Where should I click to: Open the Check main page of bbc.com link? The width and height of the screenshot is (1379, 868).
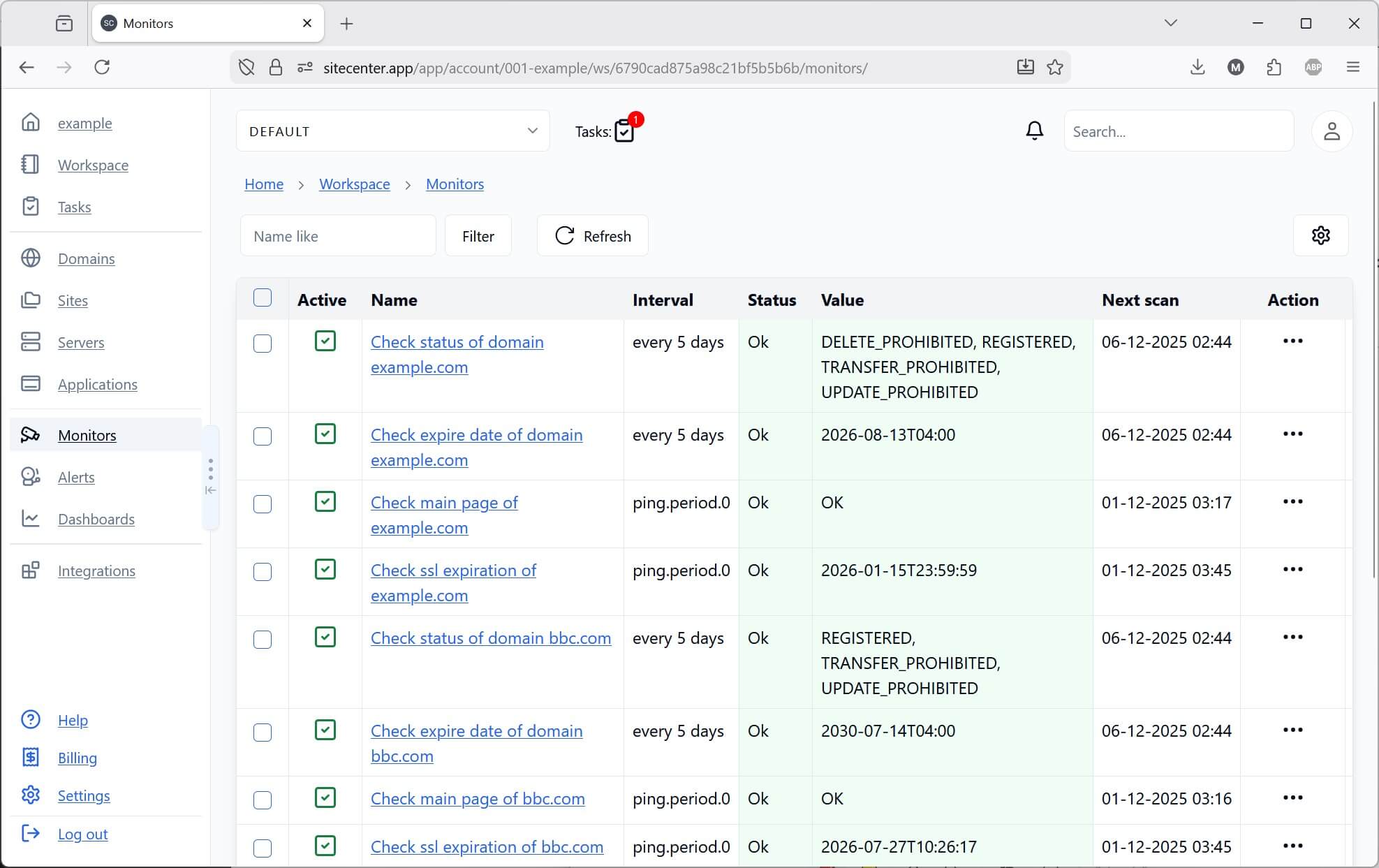[x=478, y=798]
